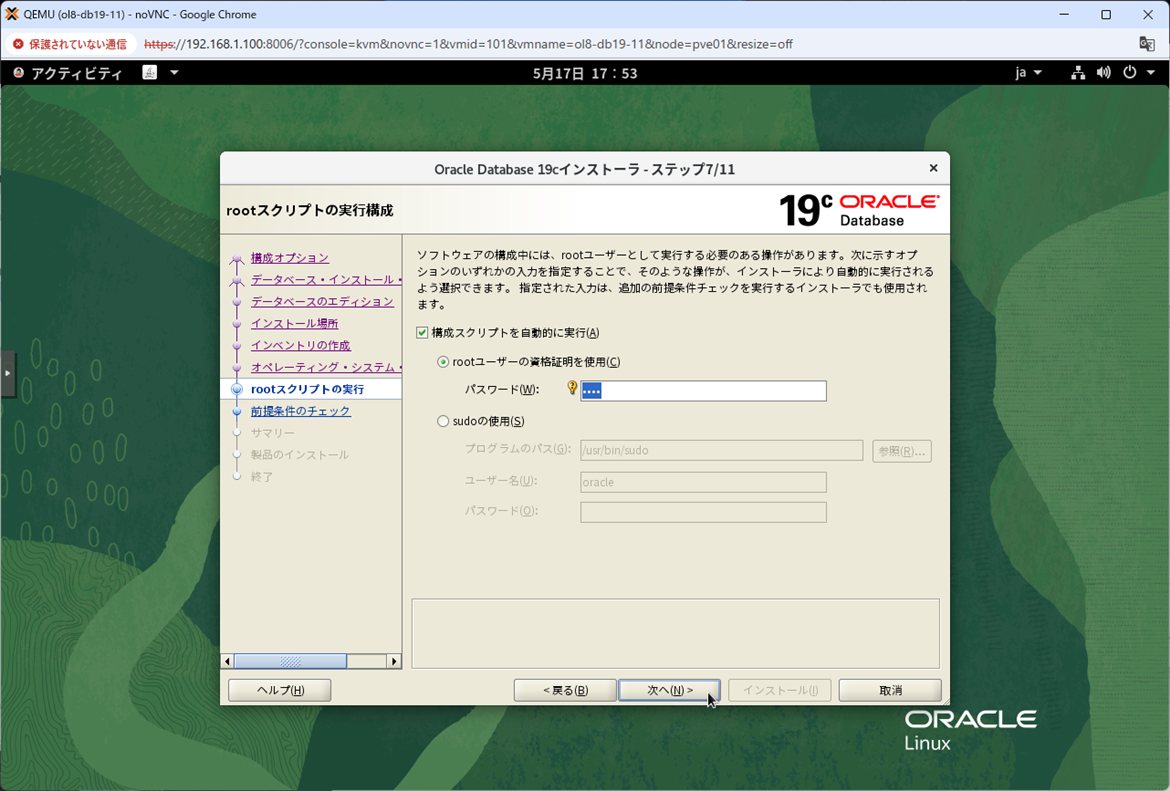The image size is (1170, 791).
Task: Open the オペレーティング・システム step
Action: coord(325,367)
